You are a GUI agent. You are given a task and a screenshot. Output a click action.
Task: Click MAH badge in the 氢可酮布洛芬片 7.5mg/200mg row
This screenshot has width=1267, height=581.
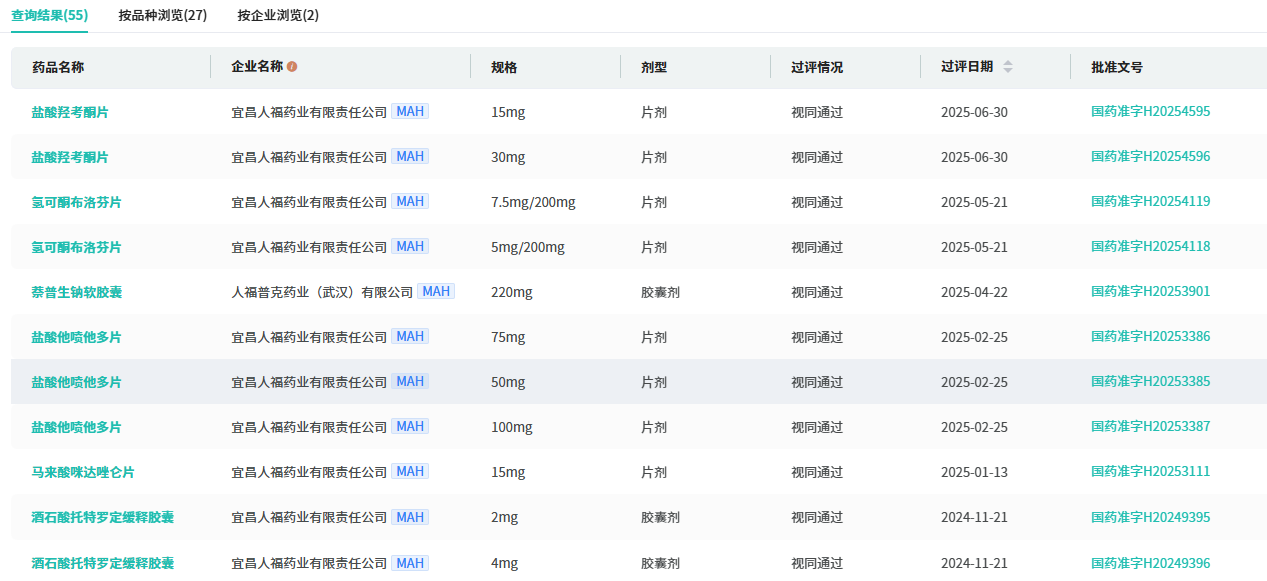pyautogui.click(x=409, y=201)
